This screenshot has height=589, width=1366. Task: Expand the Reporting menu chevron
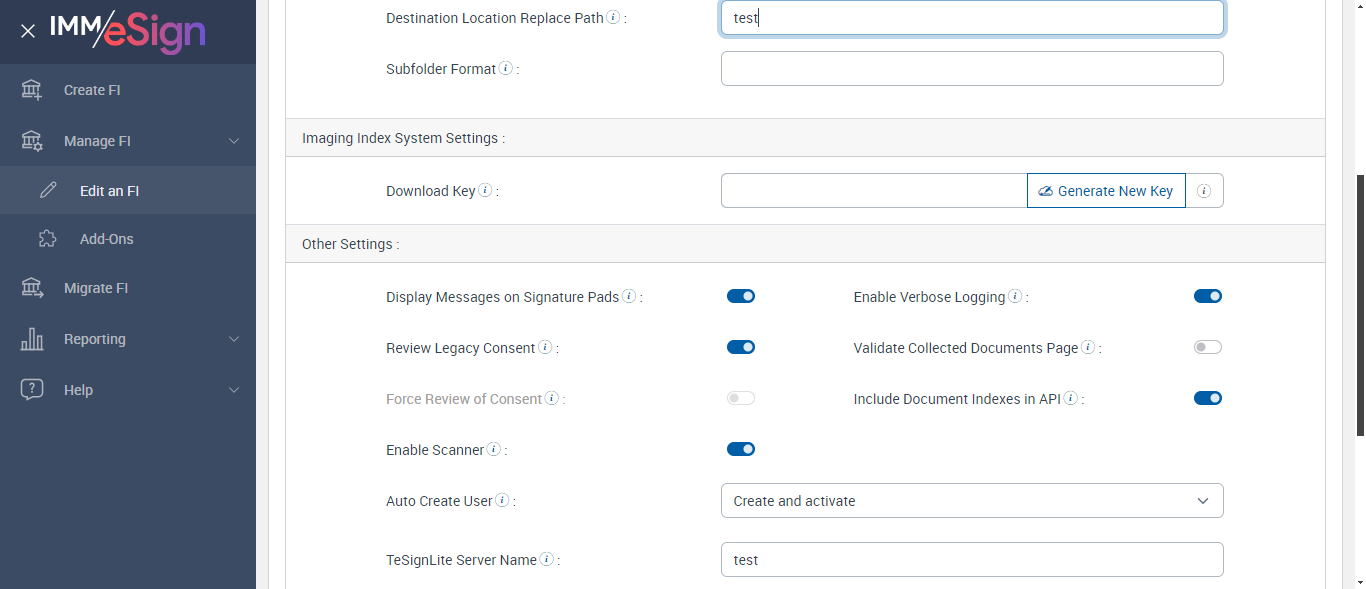234,339
